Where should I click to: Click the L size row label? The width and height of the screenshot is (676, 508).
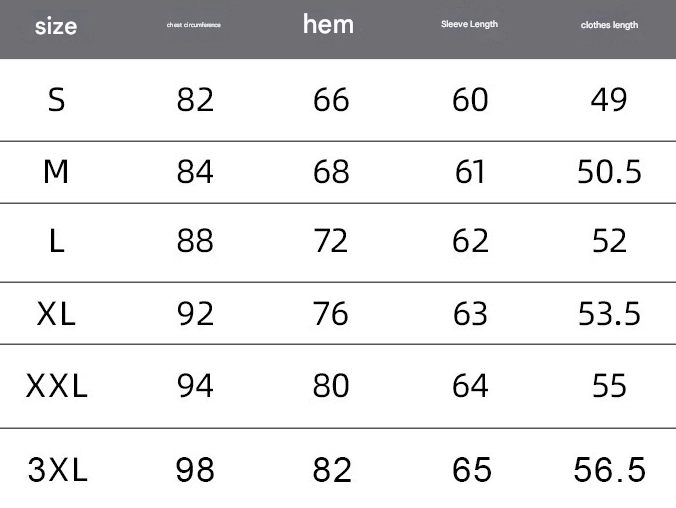56,242
